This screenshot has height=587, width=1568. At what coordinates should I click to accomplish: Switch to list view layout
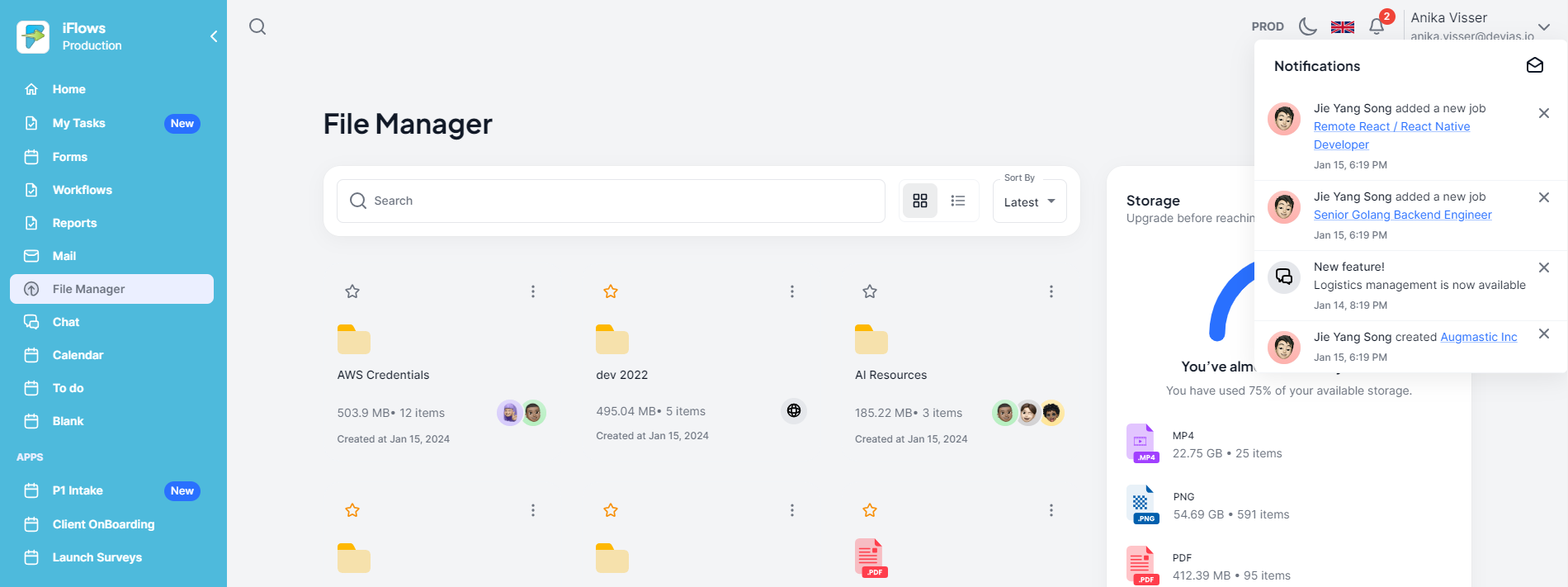click(957, 201)
